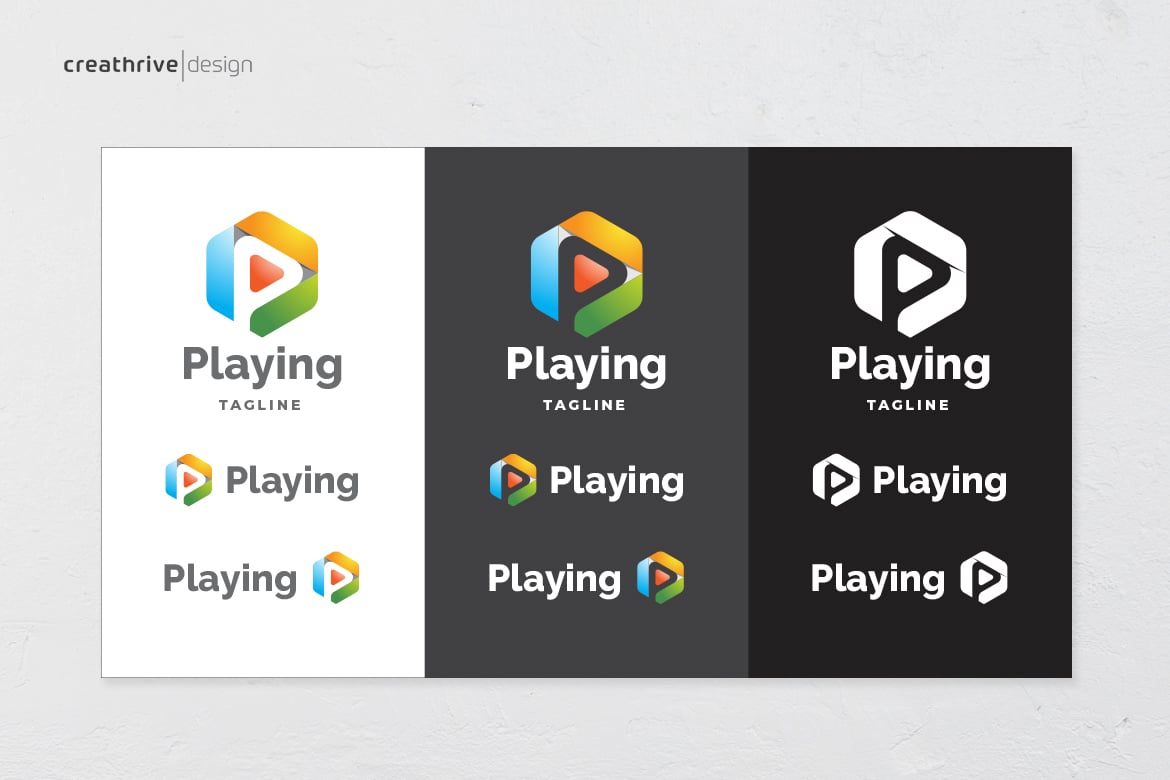Select small white hexagon icon preceding Playing on black panel
Screen dimensions: 1170x780
click(836, 480)
